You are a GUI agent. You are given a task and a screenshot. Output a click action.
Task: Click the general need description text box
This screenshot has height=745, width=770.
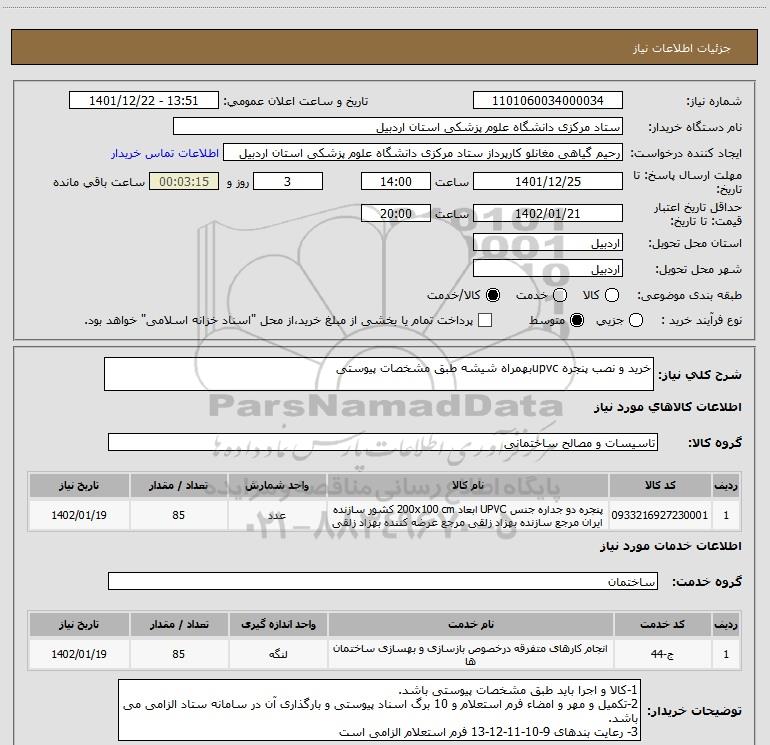379,374
